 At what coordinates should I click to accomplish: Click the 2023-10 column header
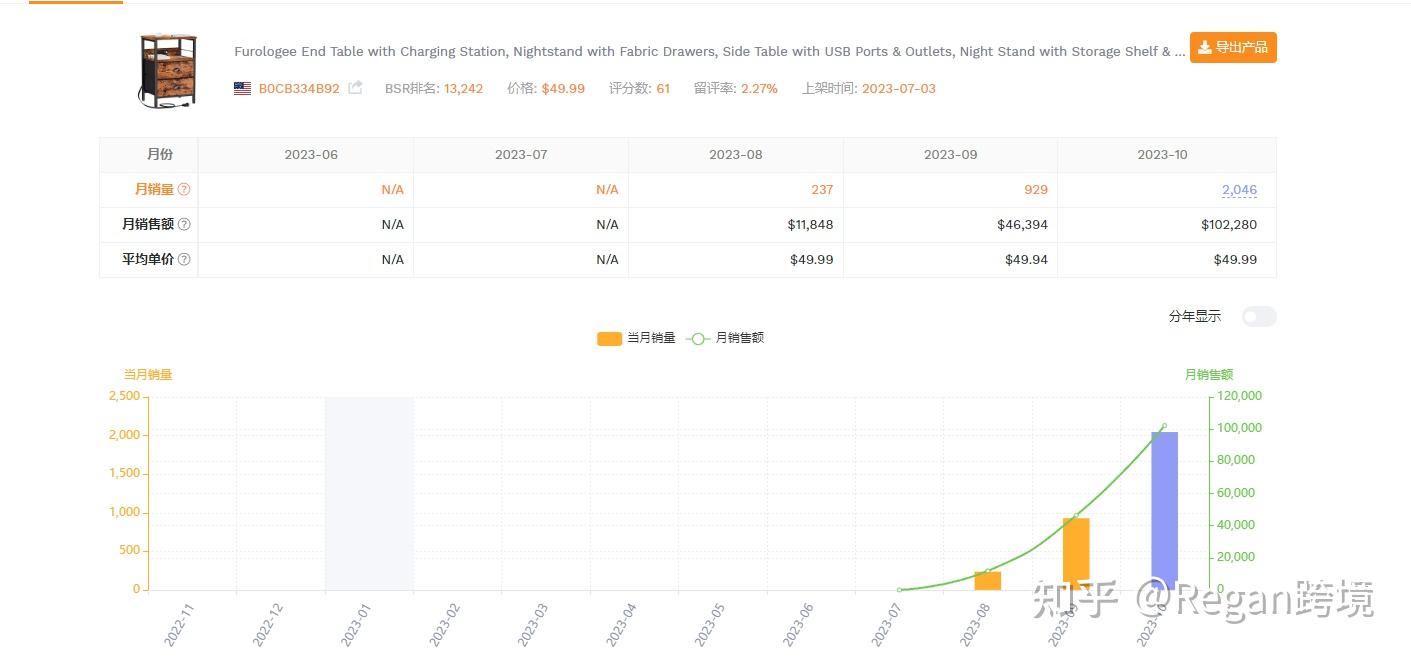pyautogui.click(x=1162, y=155)
